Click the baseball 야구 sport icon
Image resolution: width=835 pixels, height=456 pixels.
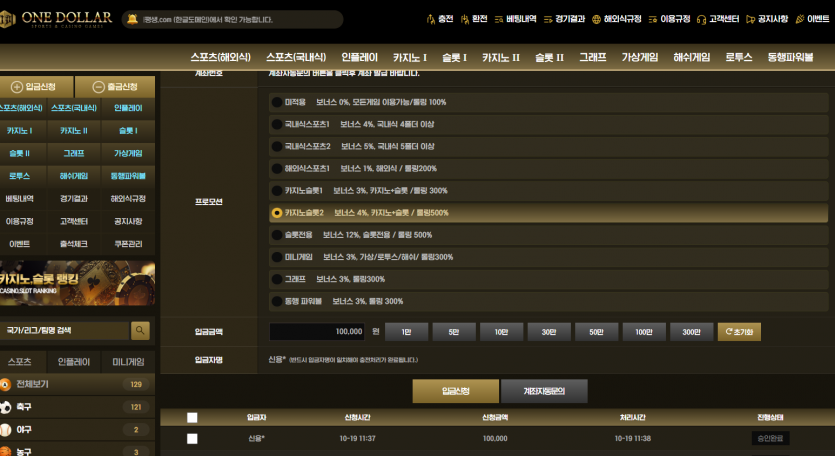click(x=5, y=429)
